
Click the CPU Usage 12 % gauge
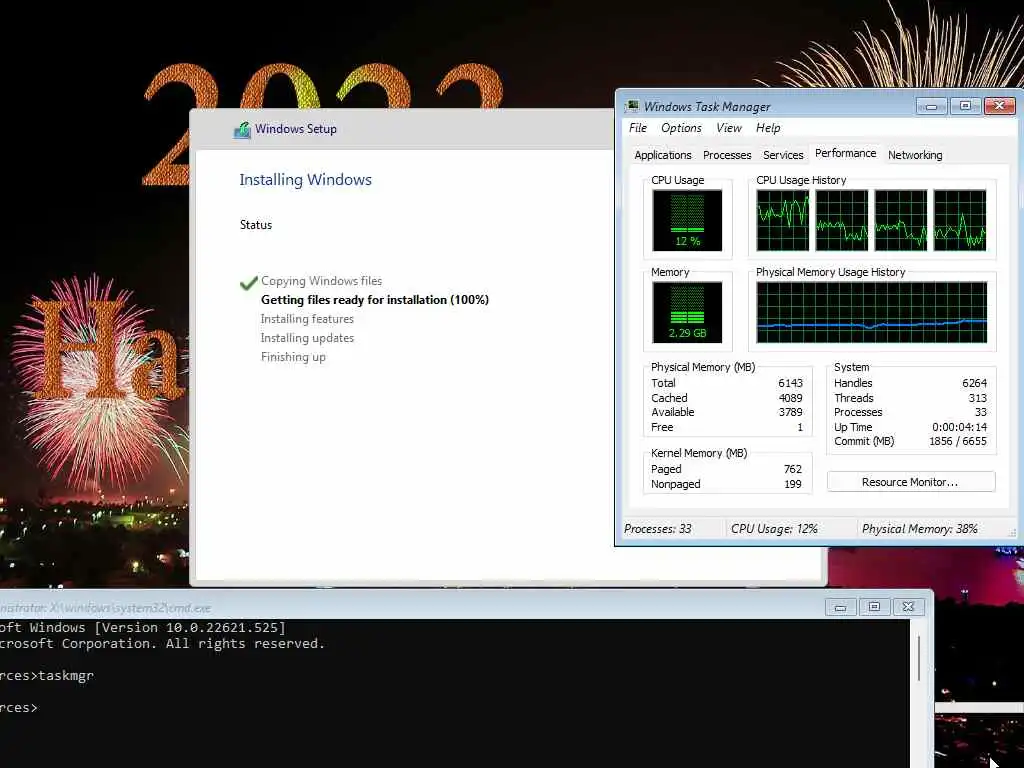(687, 221)
